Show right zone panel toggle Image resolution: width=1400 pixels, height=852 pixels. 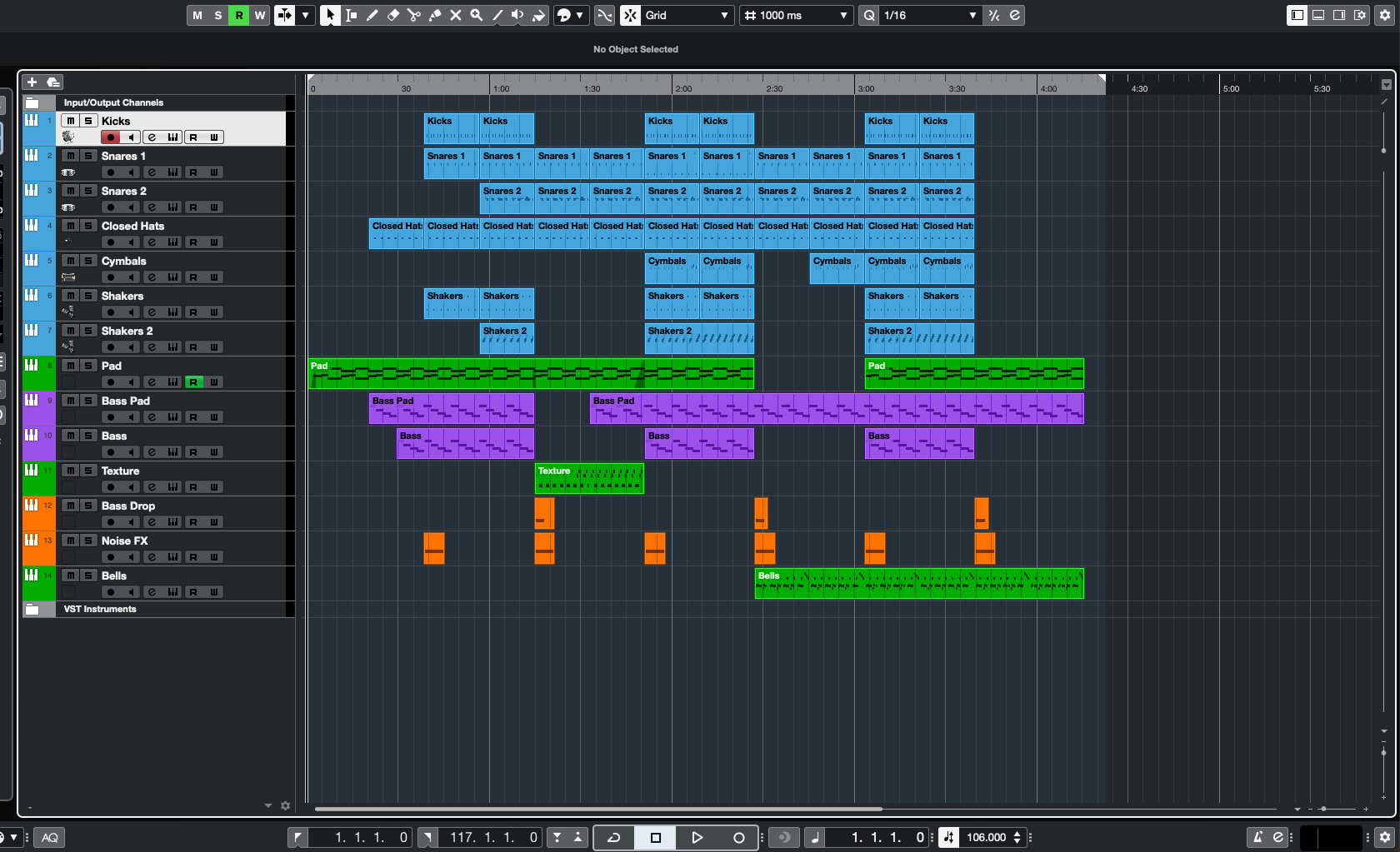click(x=1339, y=15)
